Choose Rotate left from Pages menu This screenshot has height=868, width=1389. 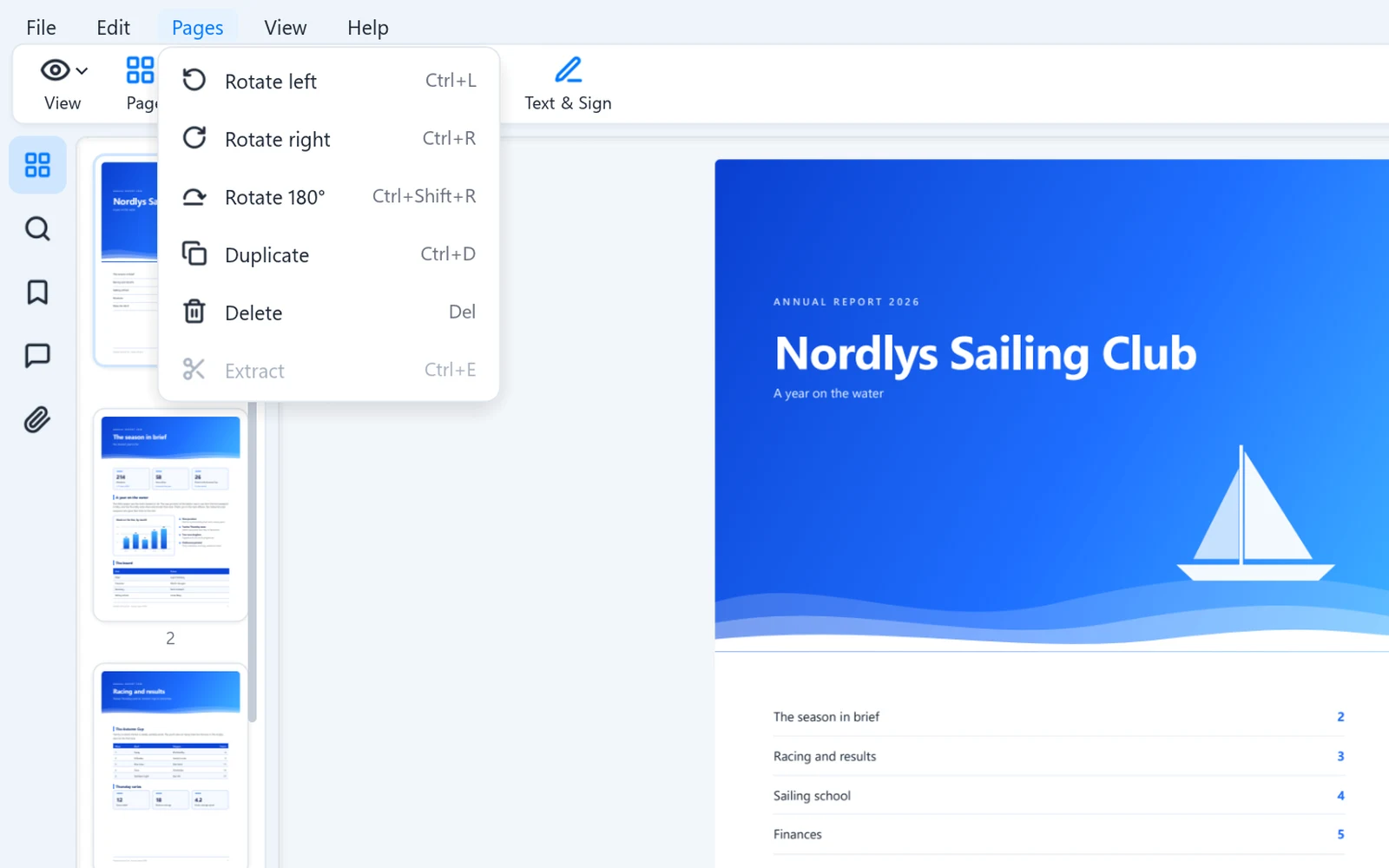[329, 81]
